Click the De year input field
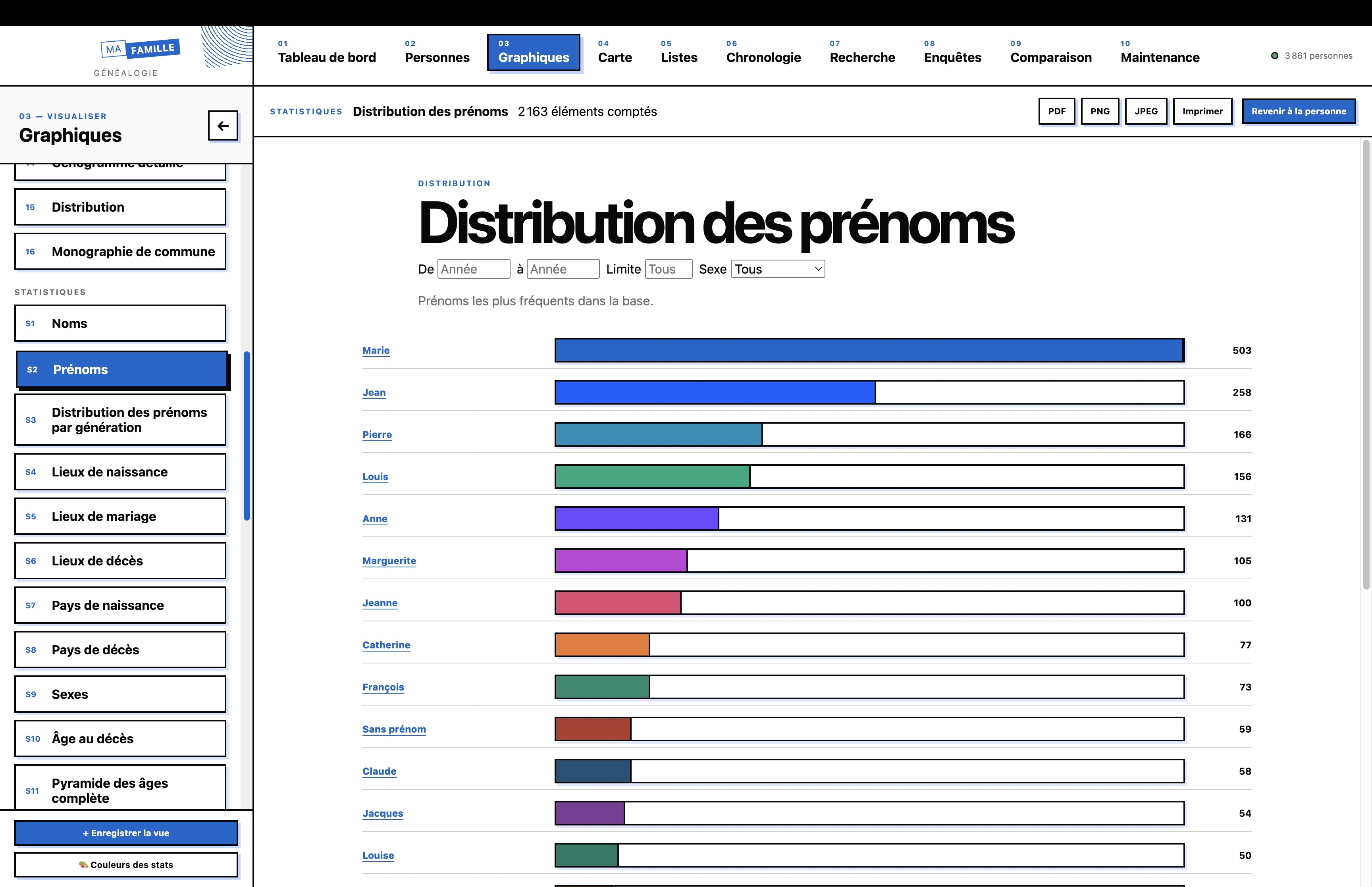Screen dimensions: 1372x887 [474, 269]
